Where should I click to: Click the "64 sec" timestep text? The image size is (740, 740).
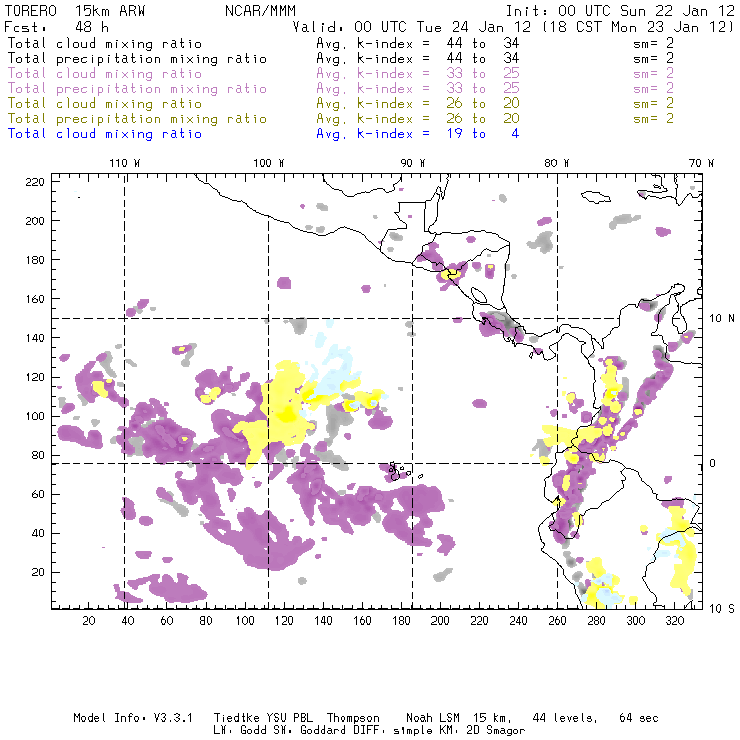639,718
